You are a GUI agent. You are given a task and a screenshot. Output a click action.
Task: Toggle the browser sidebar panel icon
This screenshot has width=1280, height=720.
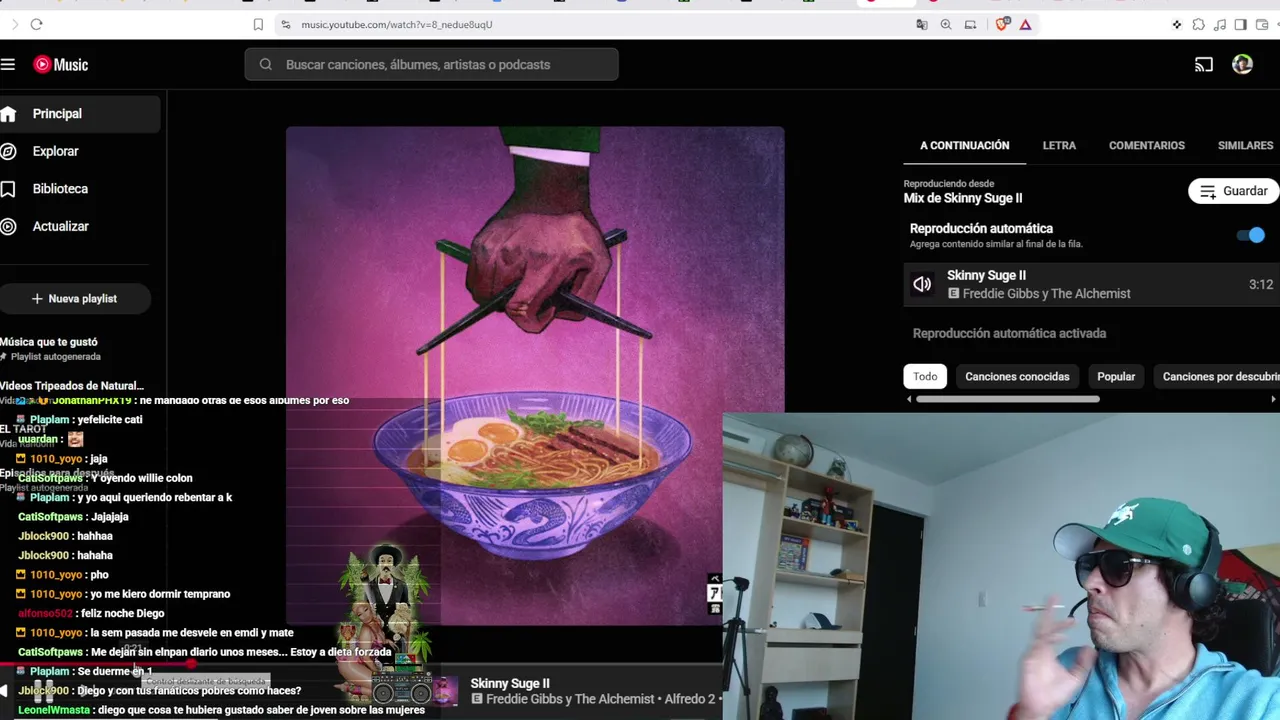1240,24
